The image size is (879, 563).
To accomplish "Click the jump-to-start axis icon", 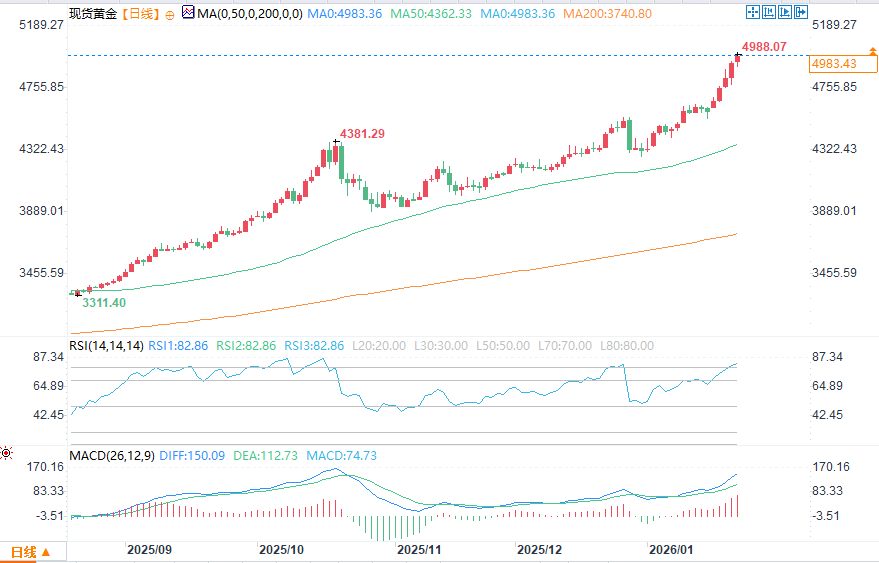I will [769, 12].
